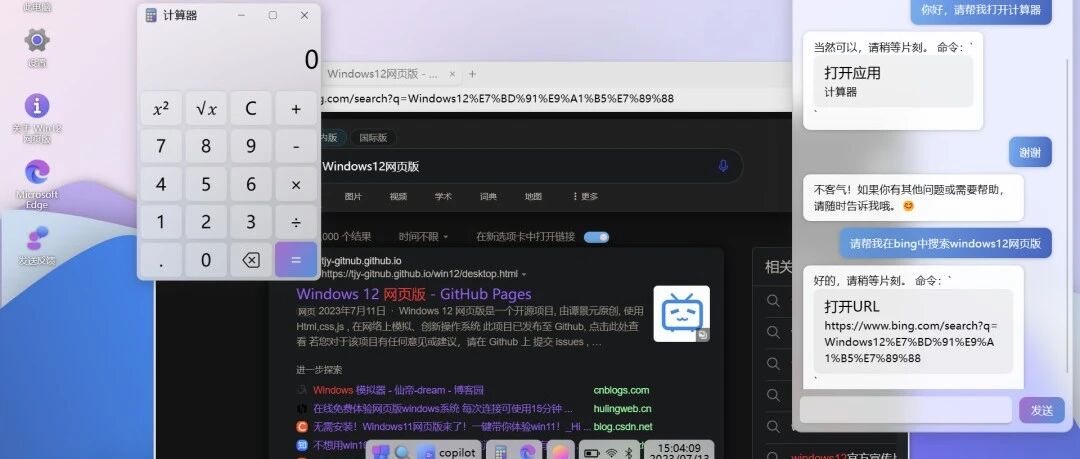Open Windows 模拟器 仙帝-dream link
The image size is (1080, 459).
[x=398, y=390]
